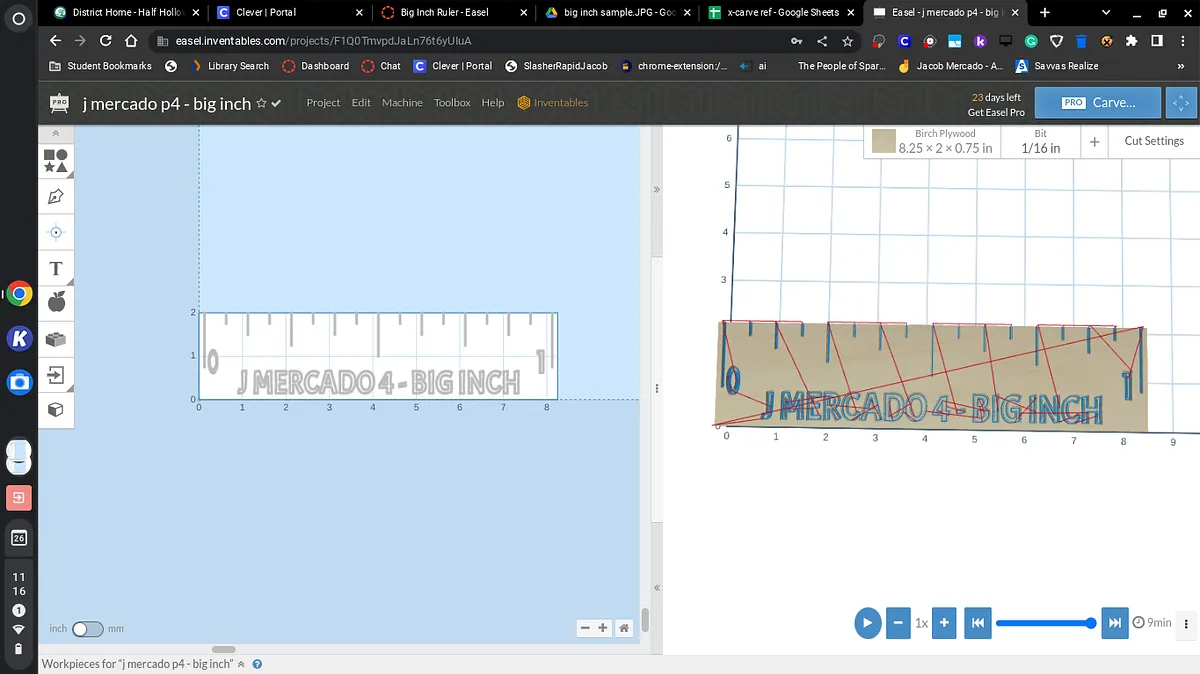Collapse the left tool panel chevron
1200x674 pixels.
56,133
